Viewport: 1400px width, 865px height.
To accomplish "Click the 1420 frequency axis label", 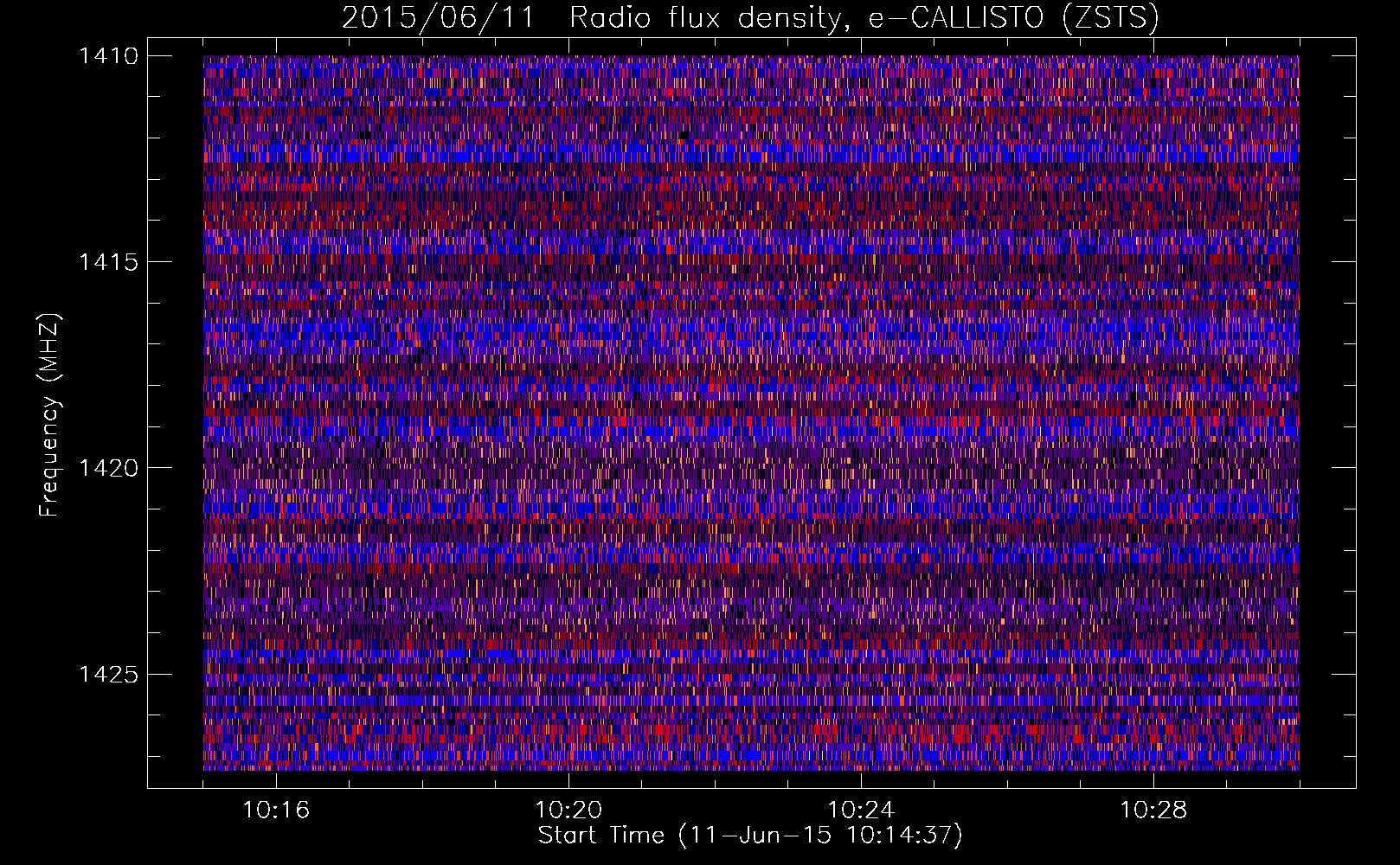I will [108, 468].
